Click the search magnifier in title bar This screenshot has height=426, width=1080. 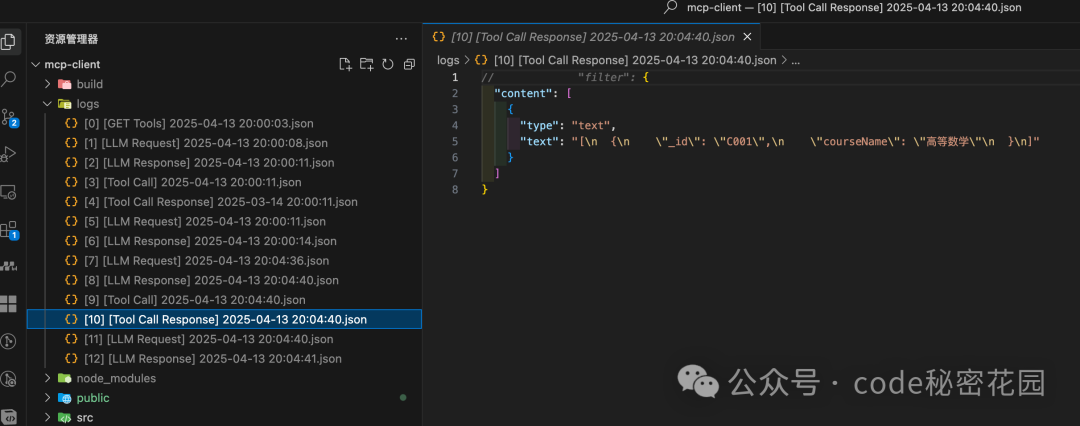[670, 8]
